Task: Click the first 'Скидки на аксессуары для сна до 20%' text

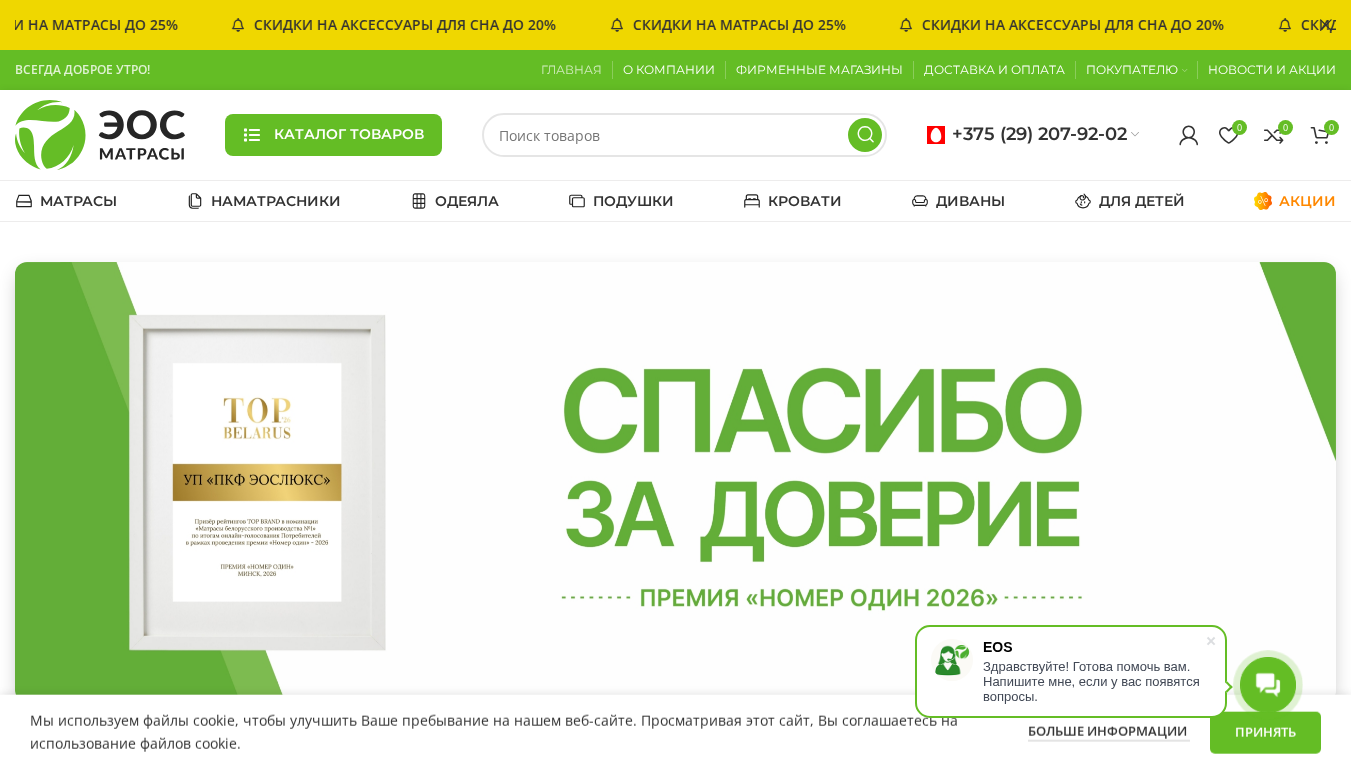Action: coord(405,25)
